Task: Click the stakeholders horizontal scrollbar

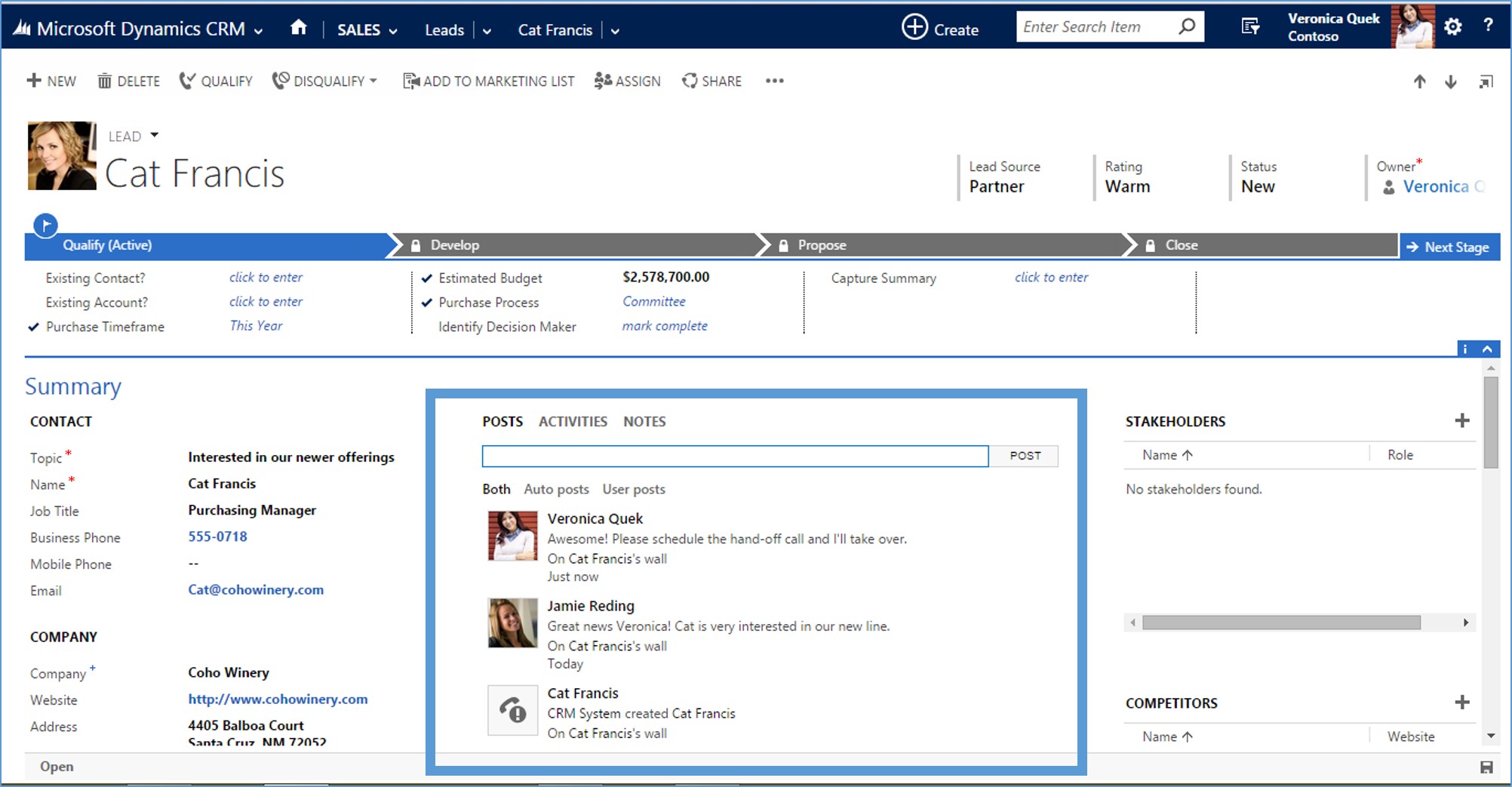Action: pyautogui.click(x=1280, y=623)
